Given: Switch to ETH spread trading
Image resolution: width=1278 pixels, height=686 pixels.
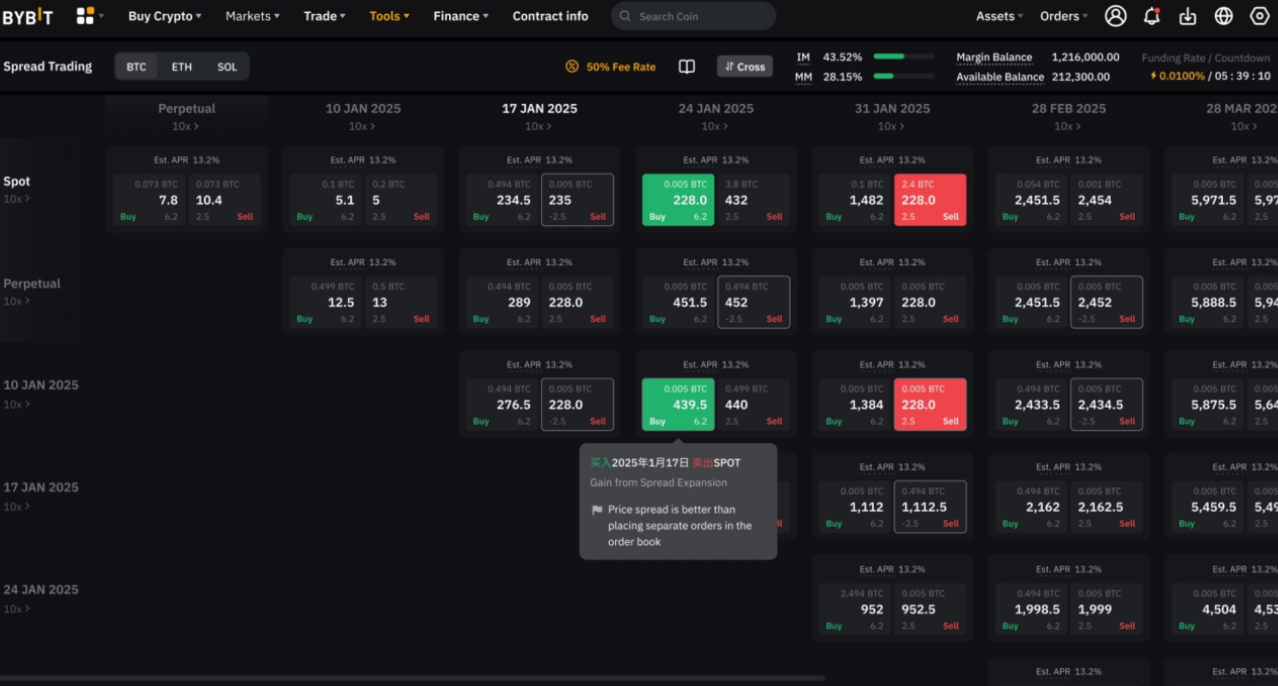Looking at the screenshot, I should pos(181,67).
